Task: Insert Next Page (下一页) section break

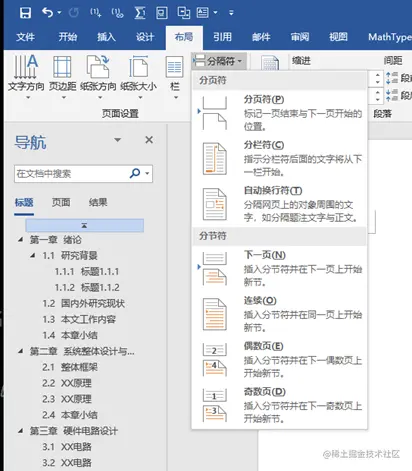Action: [279, 269]
